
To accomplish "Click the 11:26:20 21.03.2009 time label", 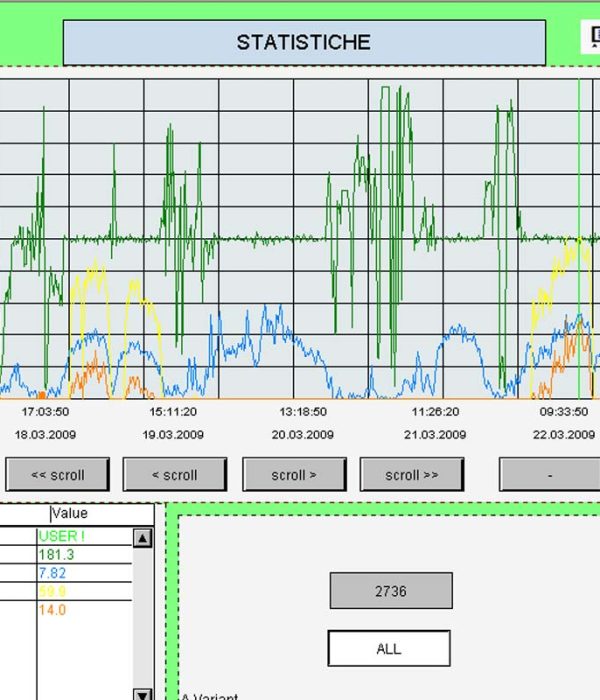I will (x=435, y=423).
